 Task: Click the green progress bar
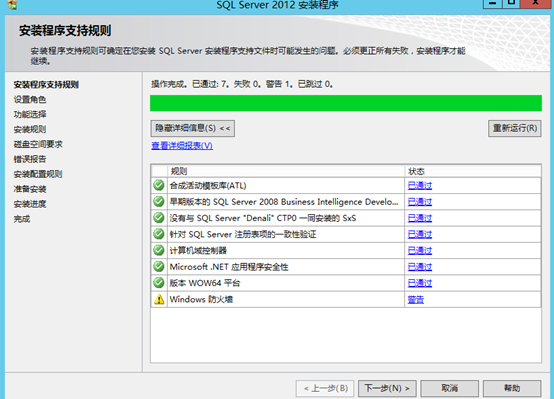(346, 103)
